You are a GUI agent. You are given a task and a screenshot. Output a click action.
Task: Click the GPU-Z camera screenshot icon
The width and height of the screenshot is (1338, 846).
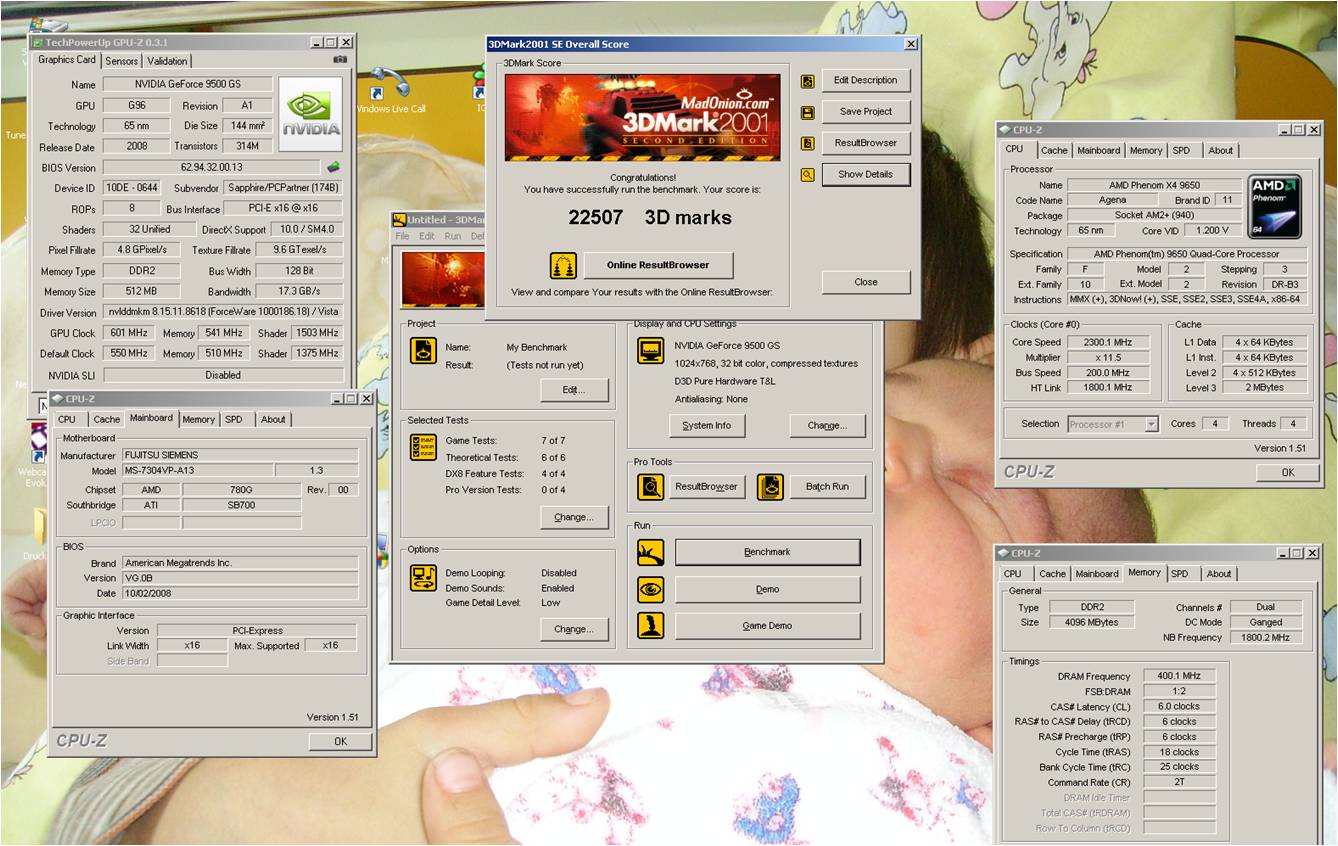(x=340, y=60)
